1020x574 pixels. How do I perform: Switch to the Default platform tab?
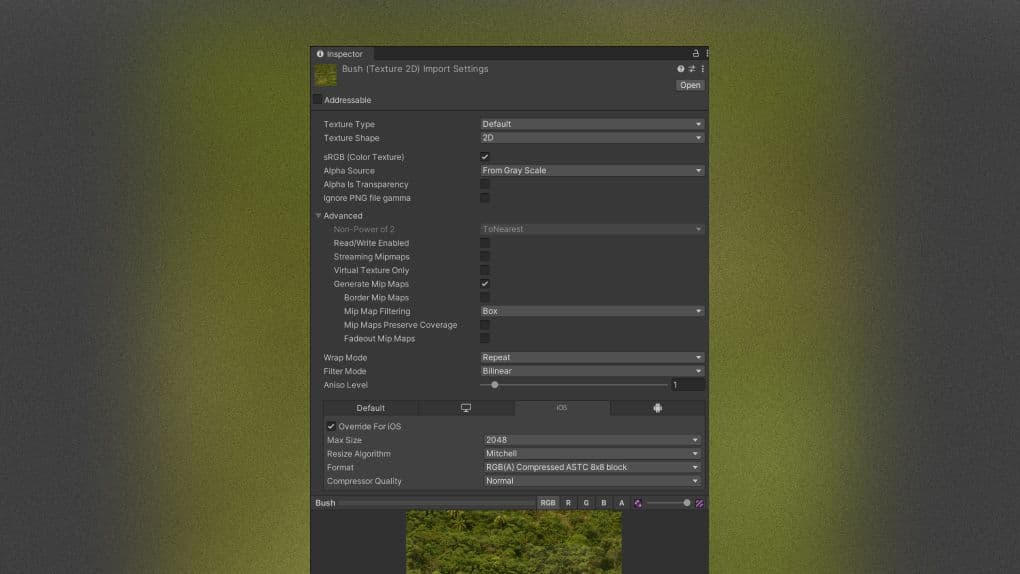click(371, 408)
